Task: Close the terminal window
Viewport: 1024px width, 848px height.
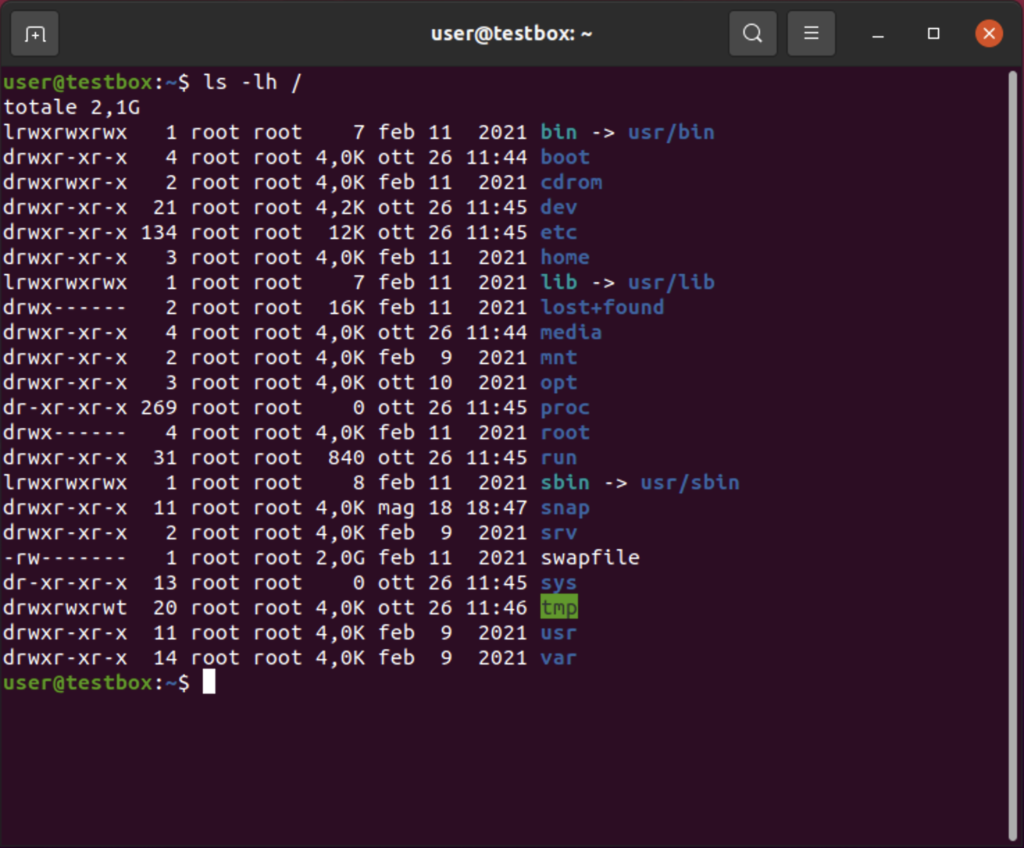Action: pos(988,34)
